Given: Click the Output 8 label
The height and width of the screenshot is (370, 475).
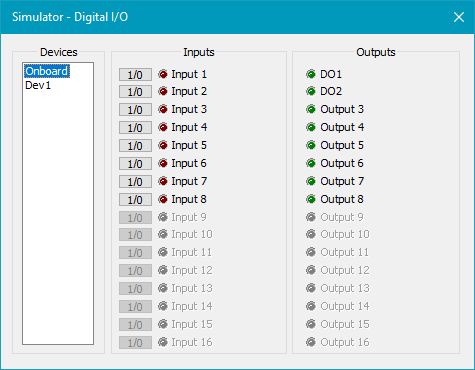Looking at the screenshot, I should point(342,199).
